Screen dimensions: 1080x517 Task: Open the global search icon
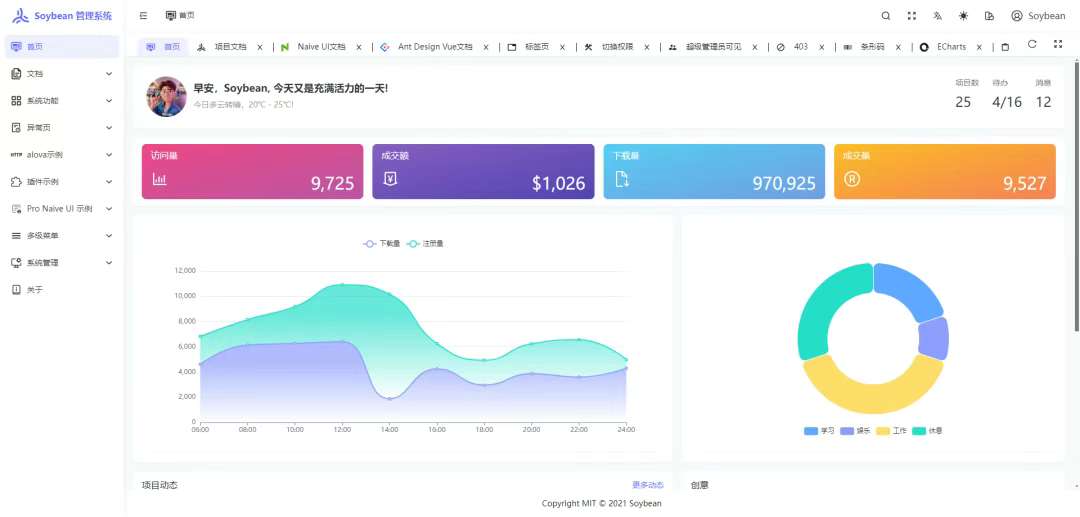click(x=886, y=16)
